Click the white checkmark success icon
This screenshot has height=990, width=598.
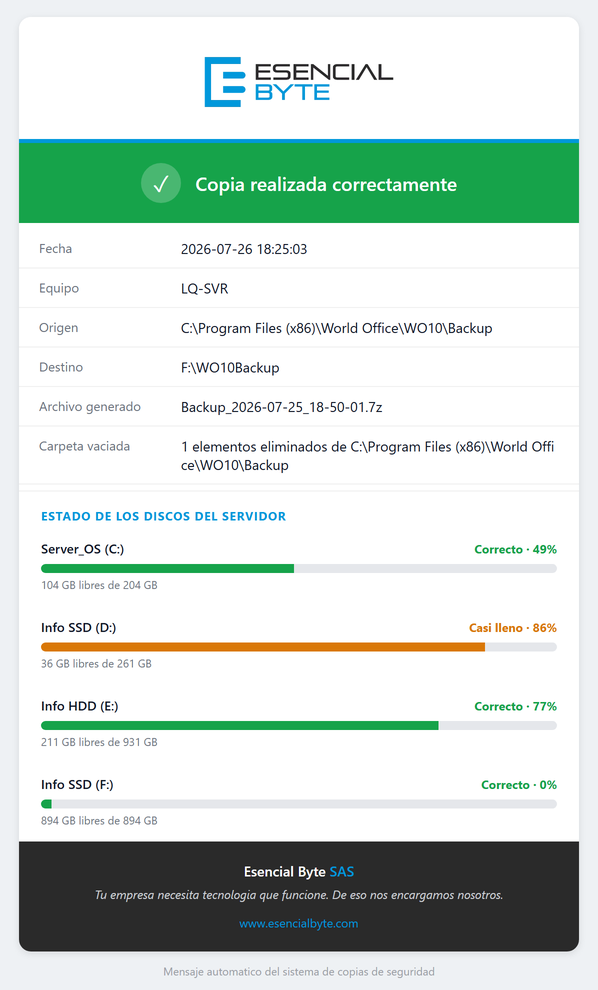tap(161, 184)
